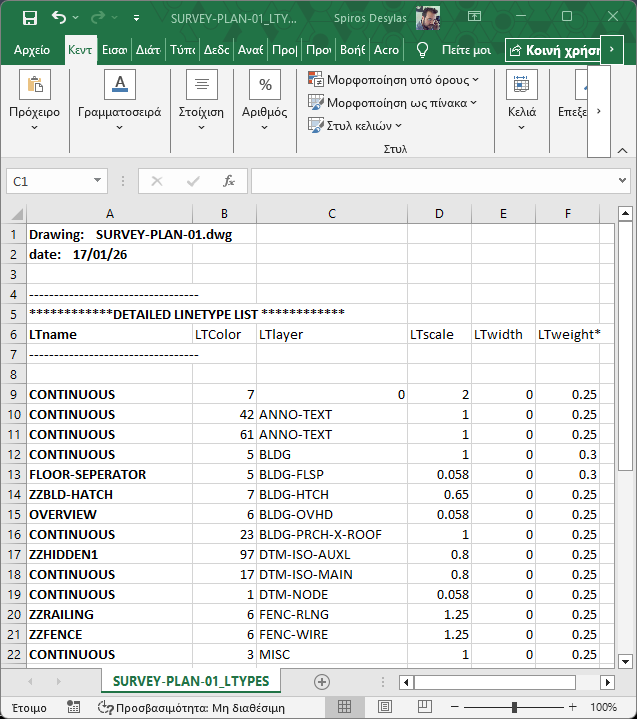Expand the Κελιά cells group
Viewport: 637px width, 719px height.
click(x=521, y=101)
